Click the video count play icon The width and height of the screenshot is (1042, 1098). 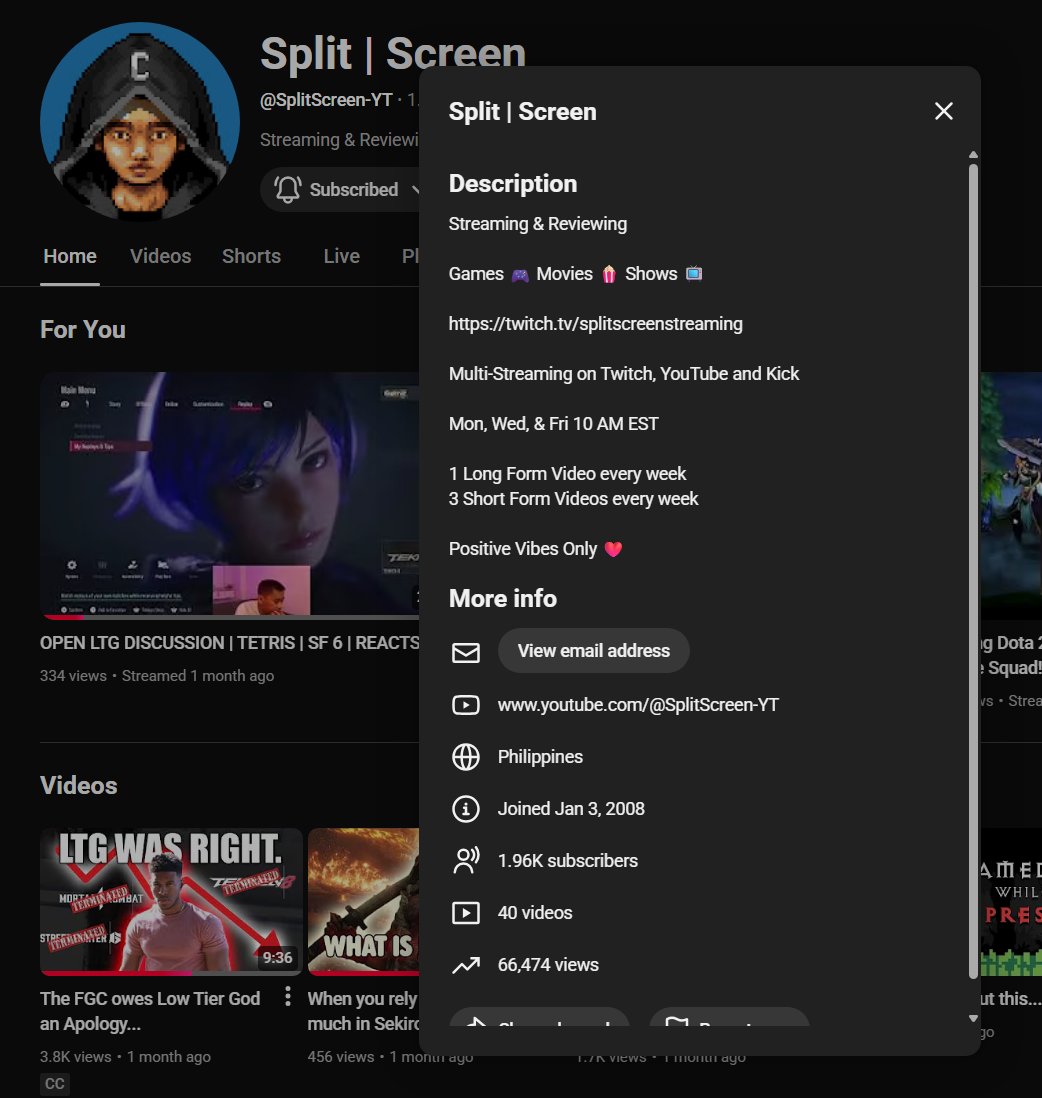coord(466,912)
